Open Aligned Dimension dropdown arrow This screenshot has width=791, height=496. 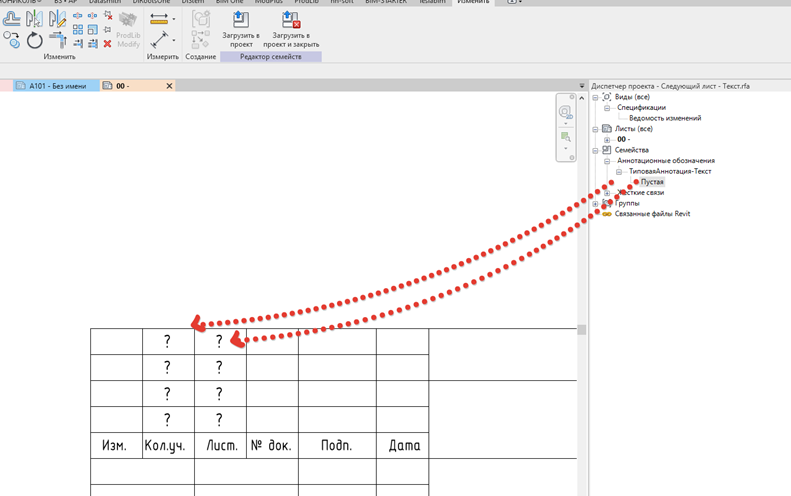[x=174, y=40]
